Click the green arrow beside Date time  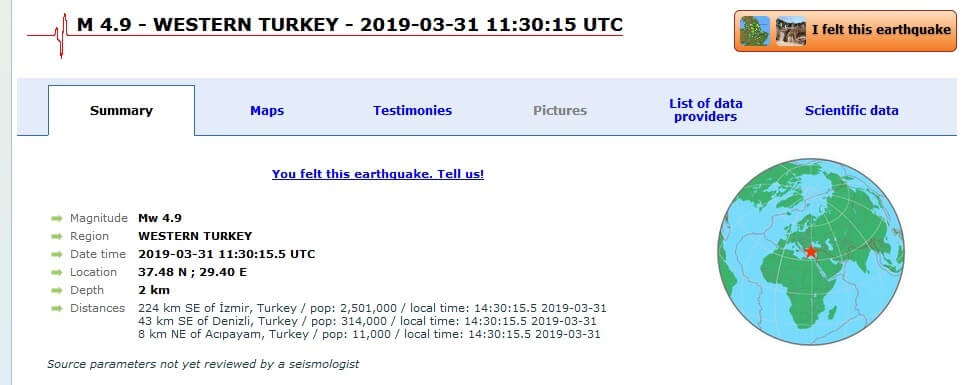pyautogui.click(x=57, y=254)
